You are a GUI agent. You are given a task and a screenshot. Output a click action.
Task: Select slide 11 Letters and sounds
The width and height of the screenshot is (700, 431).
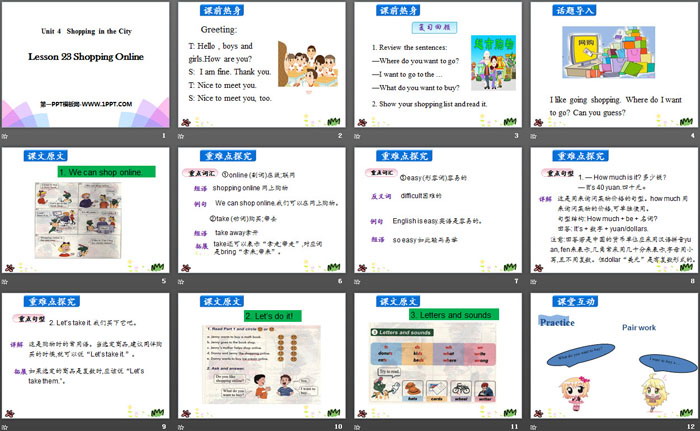(438, 356)
